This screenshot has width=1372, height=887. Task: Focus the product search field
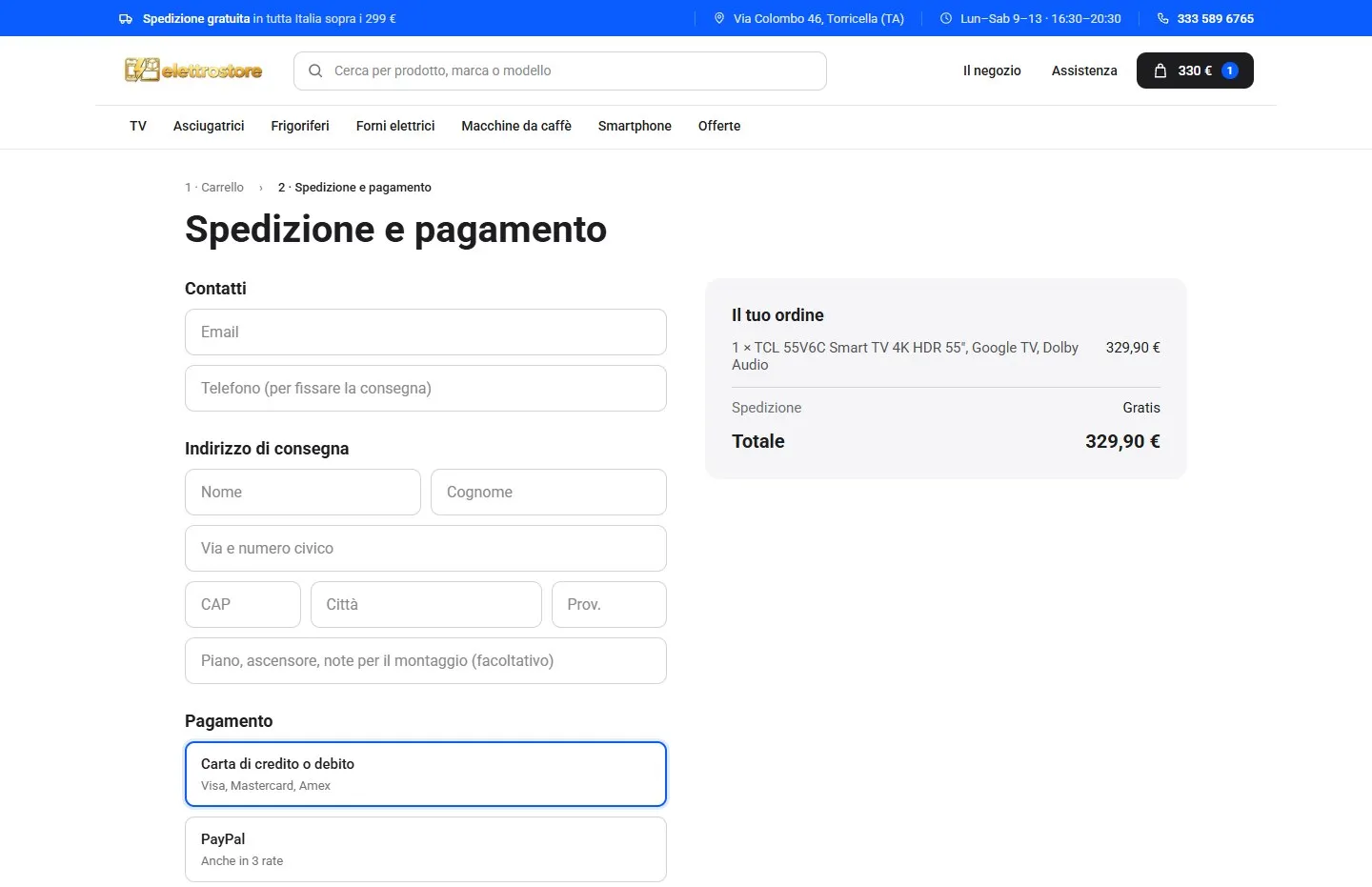560,71
